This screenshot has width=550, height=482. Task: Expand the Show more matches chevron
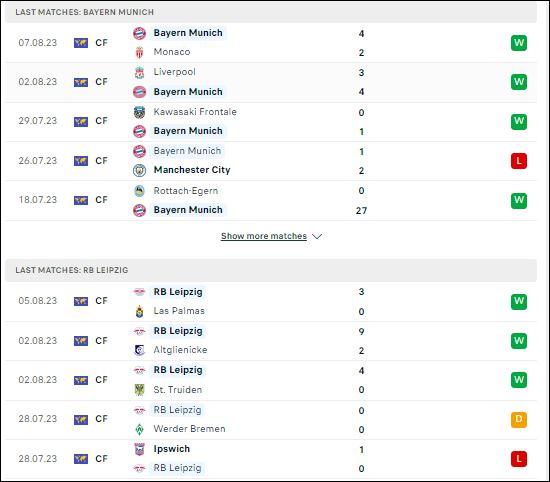pyautogui.click(x=317, y=236)
